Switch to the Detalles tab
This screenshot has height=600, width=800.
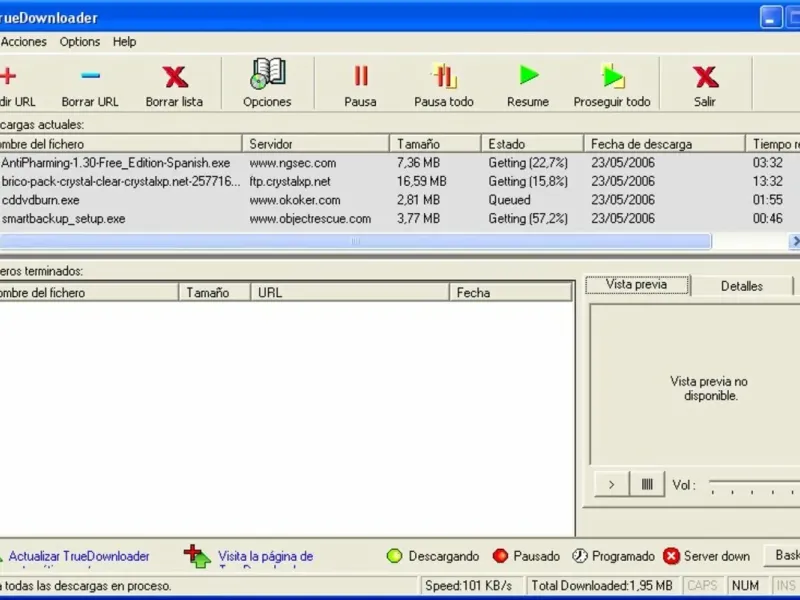[742, 286]
